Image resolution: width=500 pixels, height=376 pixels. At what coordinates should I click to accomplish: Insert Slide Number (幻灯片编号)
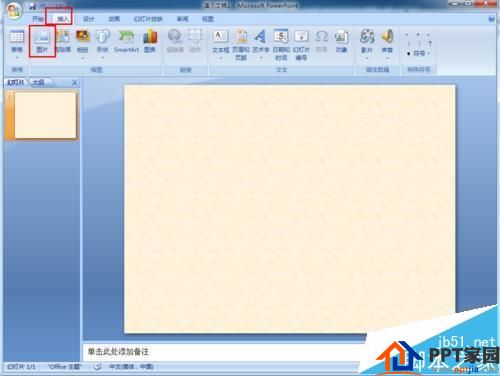click(x=301, y=45)
